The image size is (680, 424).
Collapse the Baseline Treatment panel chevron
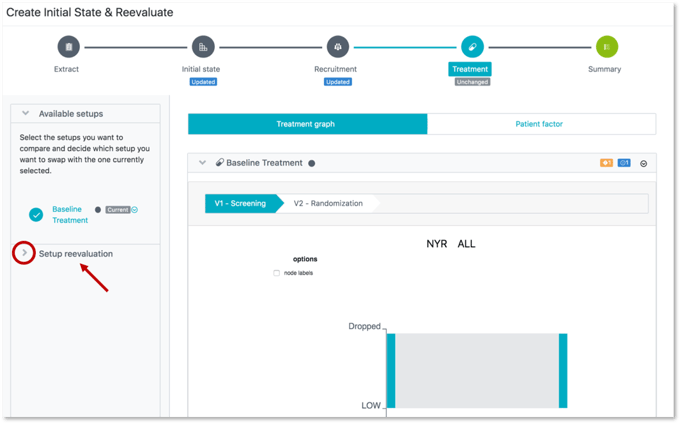tap(203, 163)
